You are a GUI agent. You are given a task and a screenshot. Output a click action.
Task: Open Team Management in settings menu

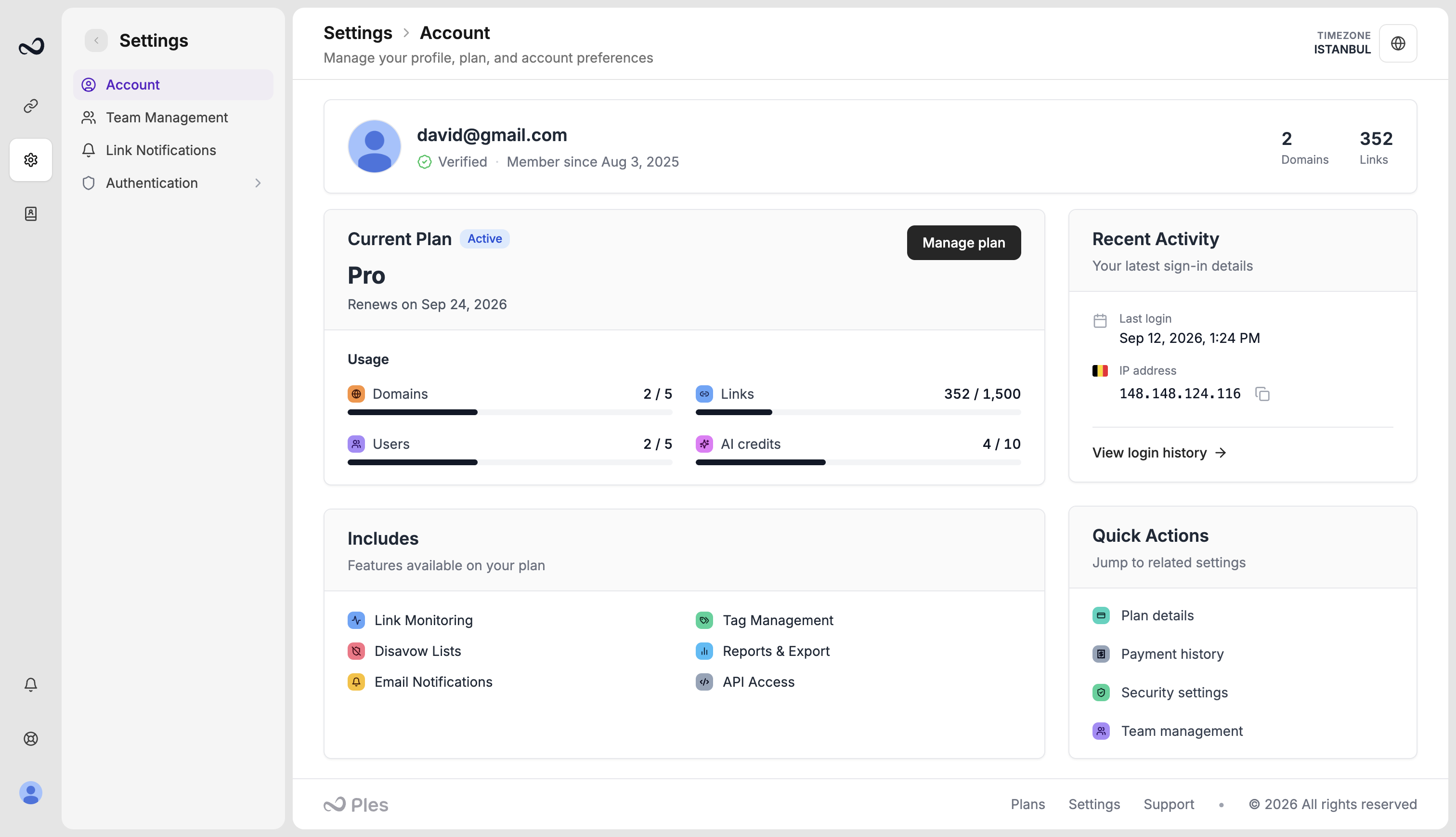click(173, 118)
